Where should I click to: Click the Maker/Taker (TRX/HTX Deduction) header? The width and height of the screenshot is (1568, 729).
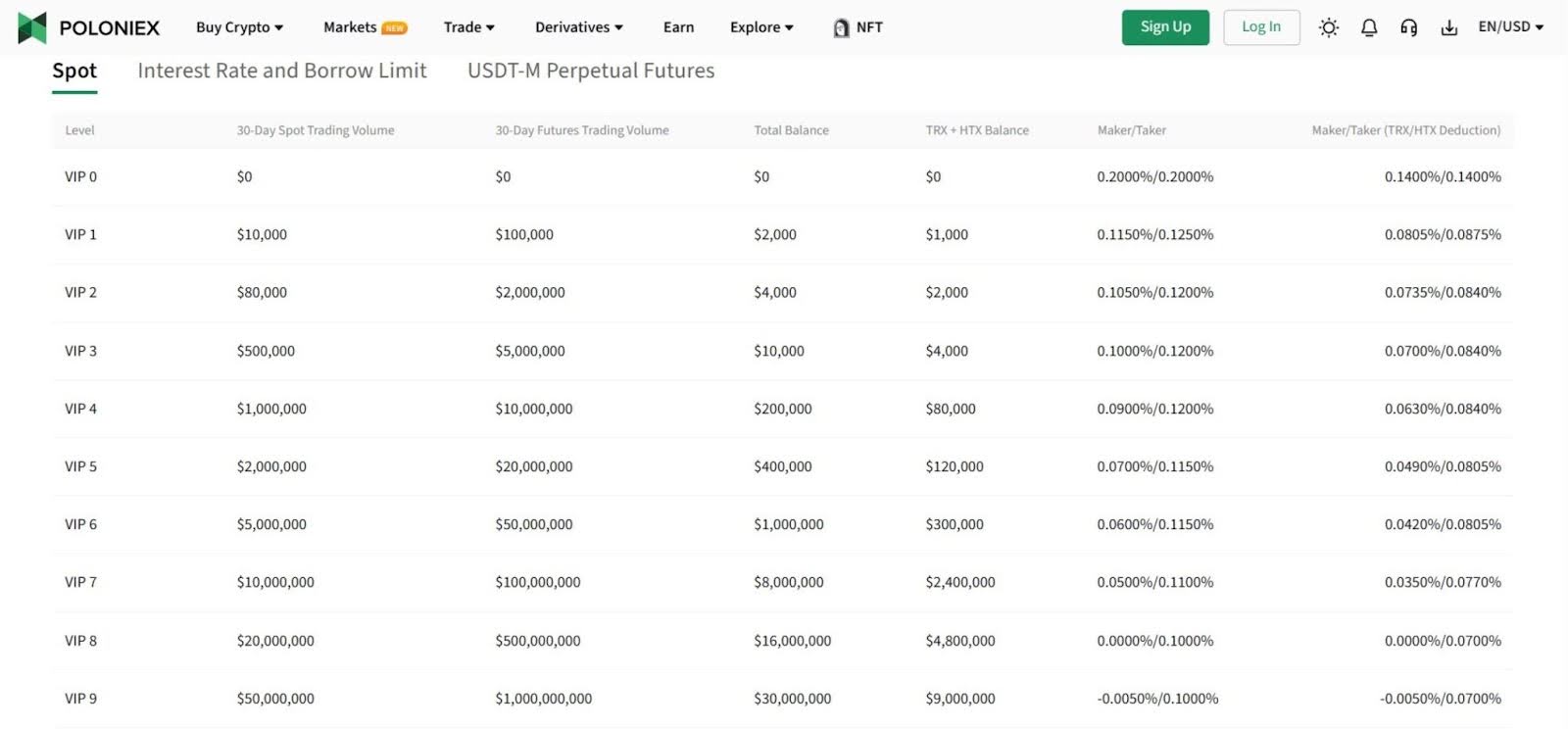click(1406, 130)
